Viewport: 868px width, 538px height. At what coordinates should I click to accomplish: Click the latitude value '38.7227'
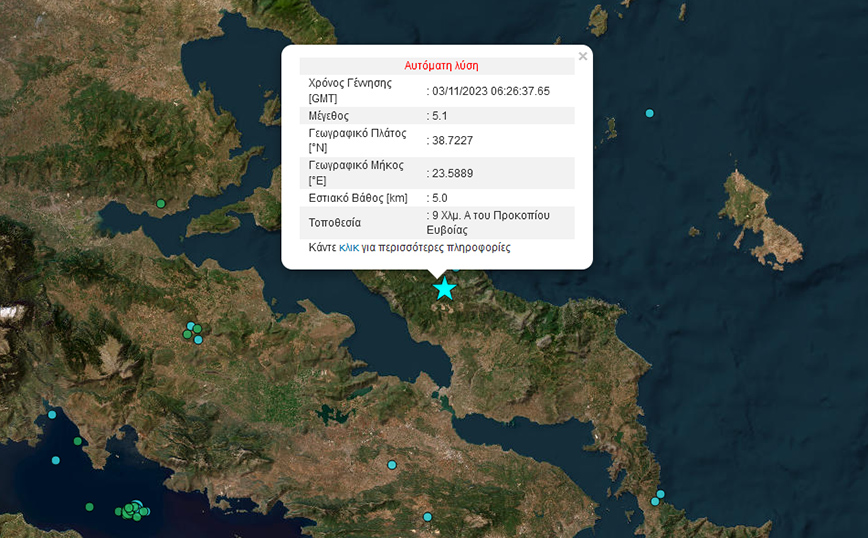[452, 141]
